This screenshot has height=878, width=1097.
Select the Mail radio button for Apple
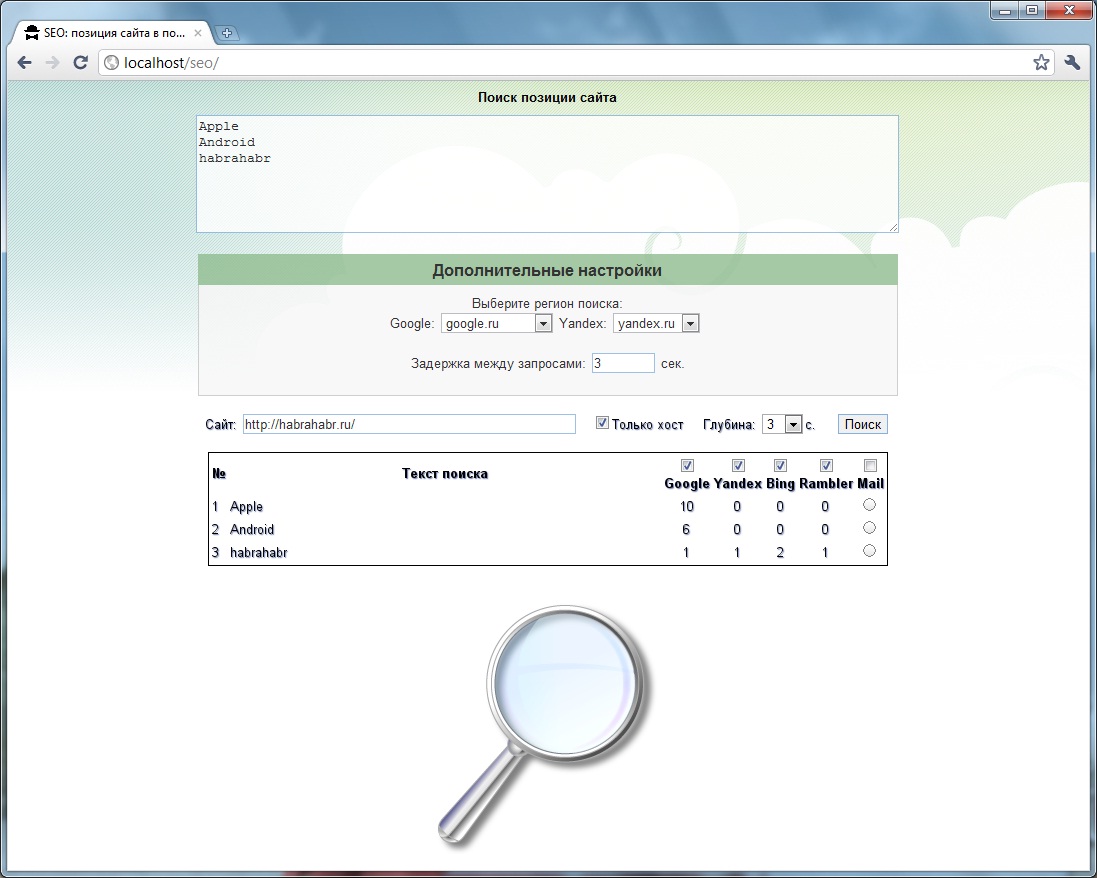pos(869,505)
